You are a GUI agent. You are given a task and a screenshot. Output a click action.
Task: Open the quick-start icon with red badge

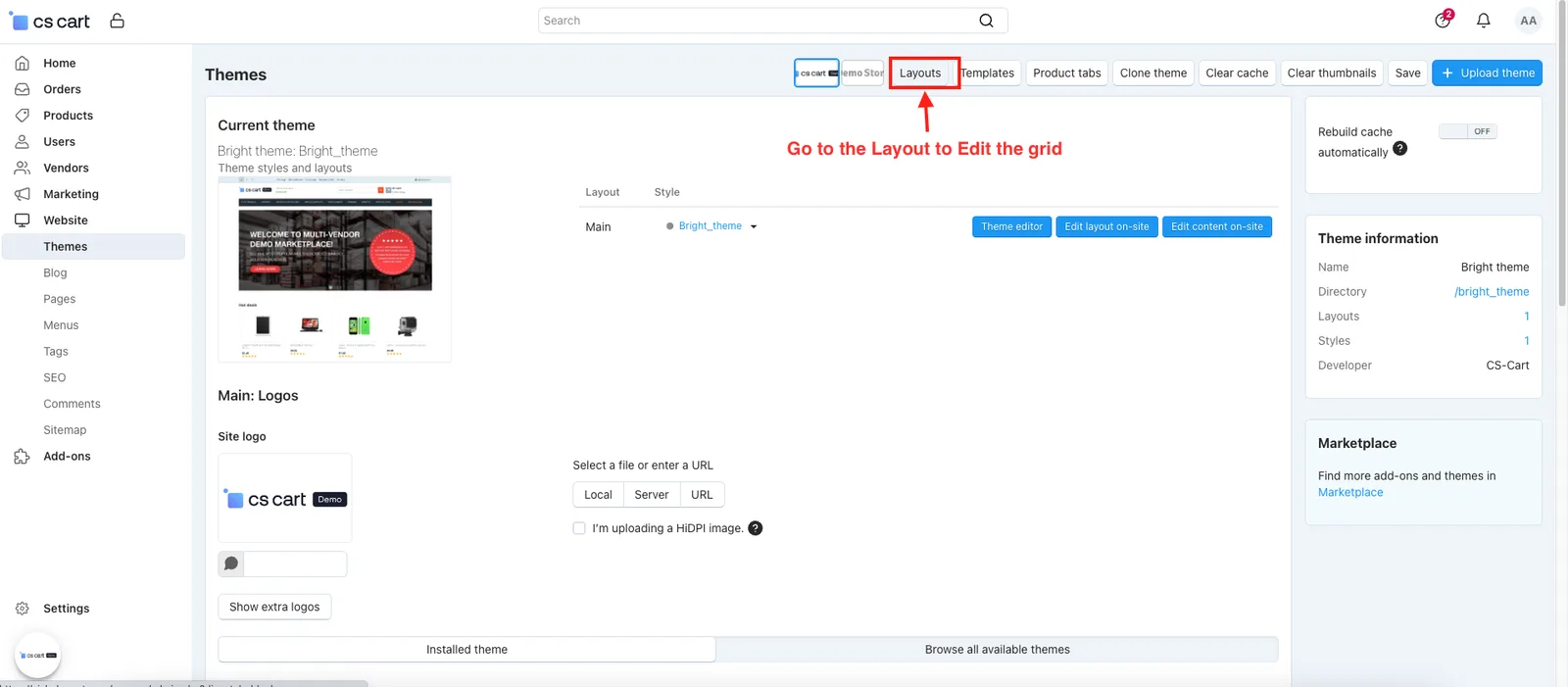coord(1444,20)
